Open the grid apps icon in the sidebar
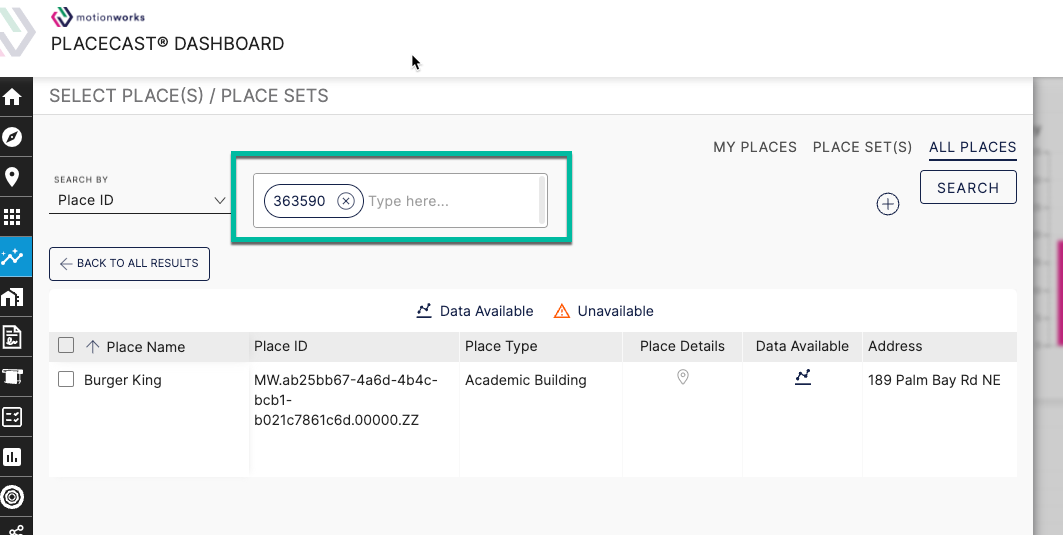The width and height of the screenshot is (1063, 535). click(x=12, y=217)
